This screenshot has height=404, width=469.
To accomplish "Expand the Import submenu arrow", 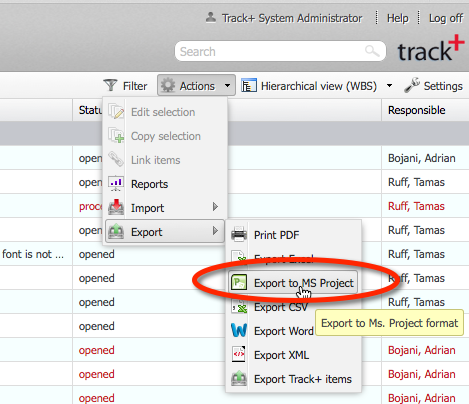I will click(215, 207).
